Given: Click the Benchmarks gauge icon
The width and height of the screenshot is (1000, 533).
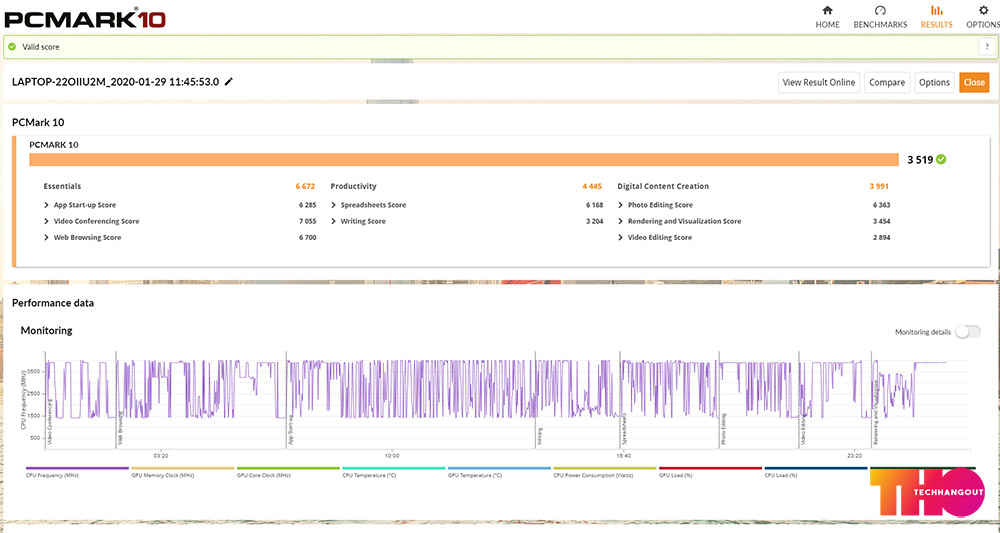Looking at the screenshot, I should (880, 10).
